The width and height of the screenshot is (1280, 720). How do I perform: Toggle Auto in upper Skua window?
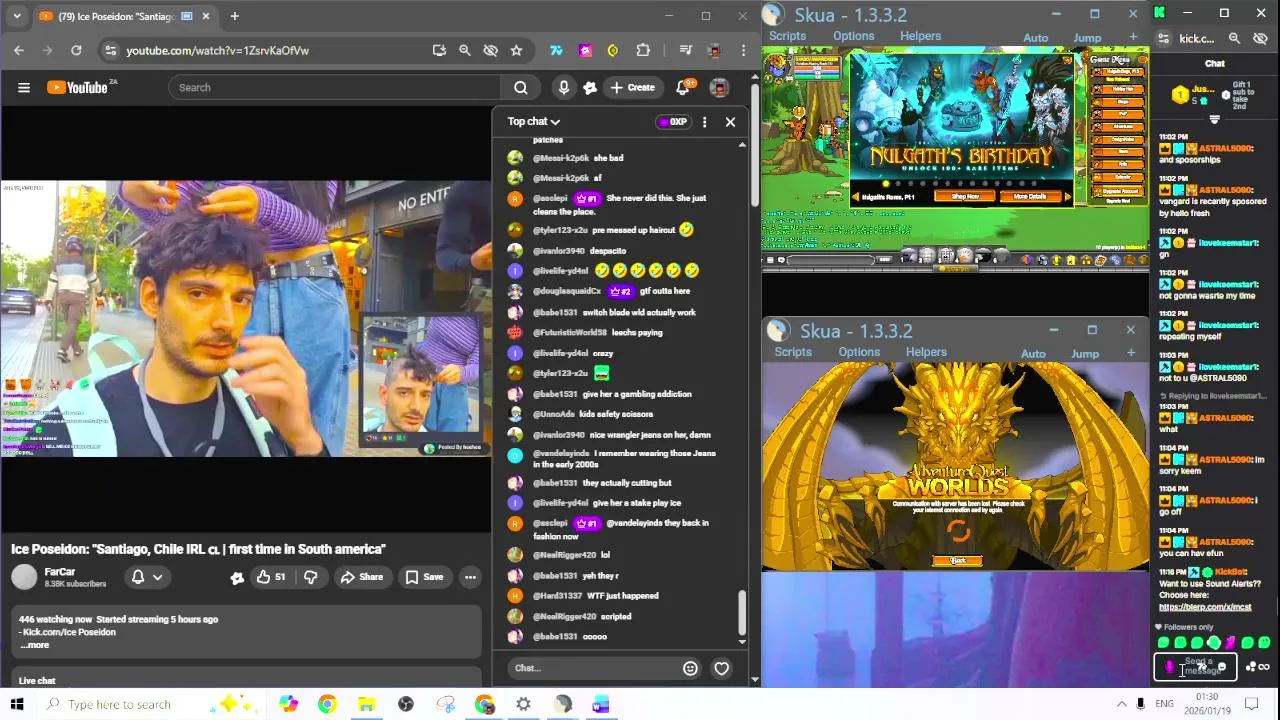[1035, 38]
